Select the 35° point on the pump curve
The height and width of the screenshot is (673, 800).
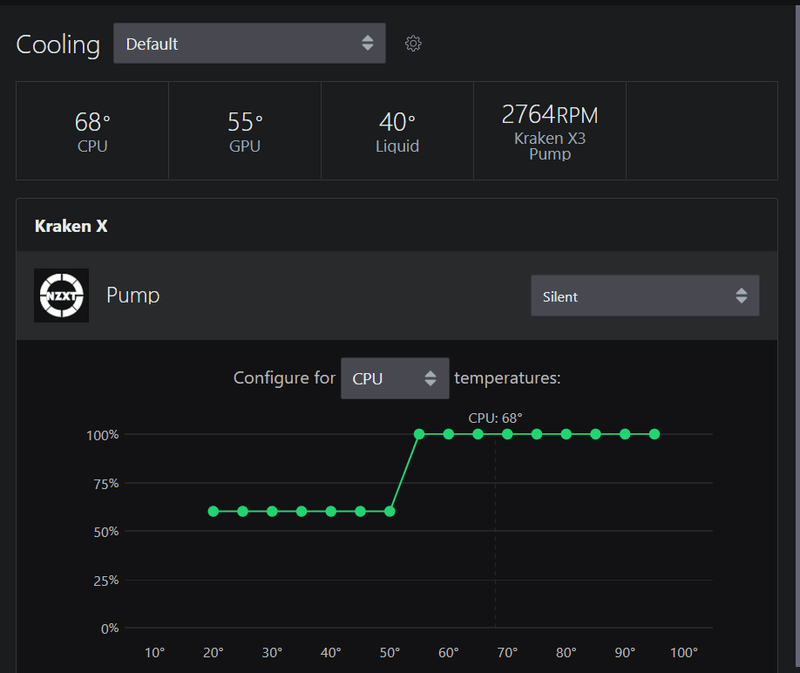(x=302, y=511)
